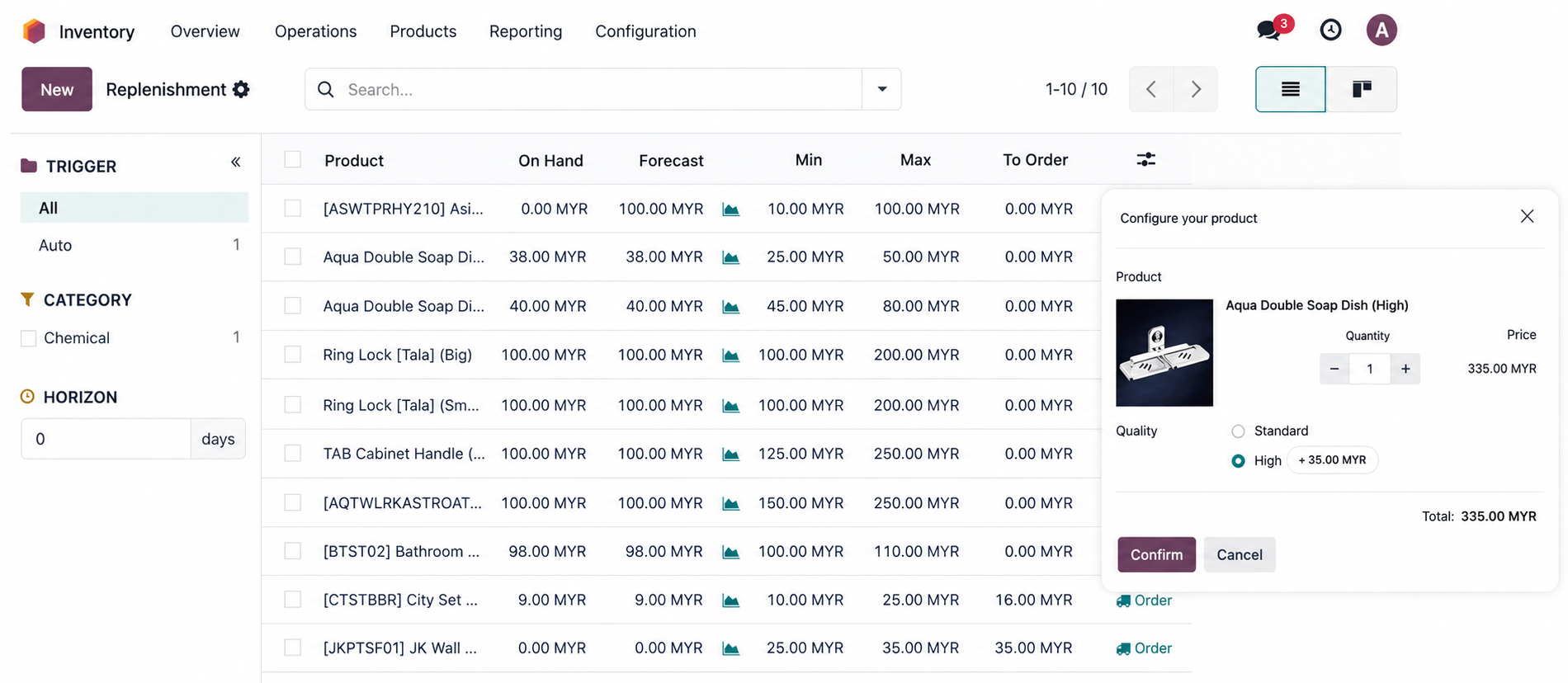Click the Replenishment settings gear icon

(x=241, y=89)
